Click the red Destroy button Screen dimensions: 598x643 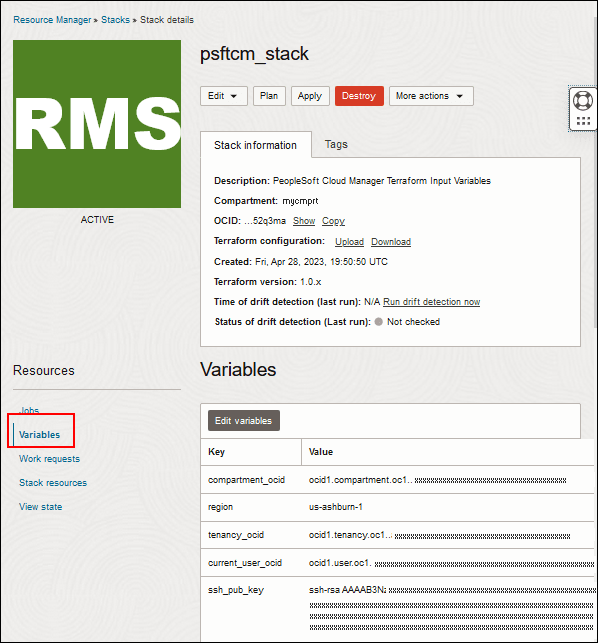tap(359, 96)
